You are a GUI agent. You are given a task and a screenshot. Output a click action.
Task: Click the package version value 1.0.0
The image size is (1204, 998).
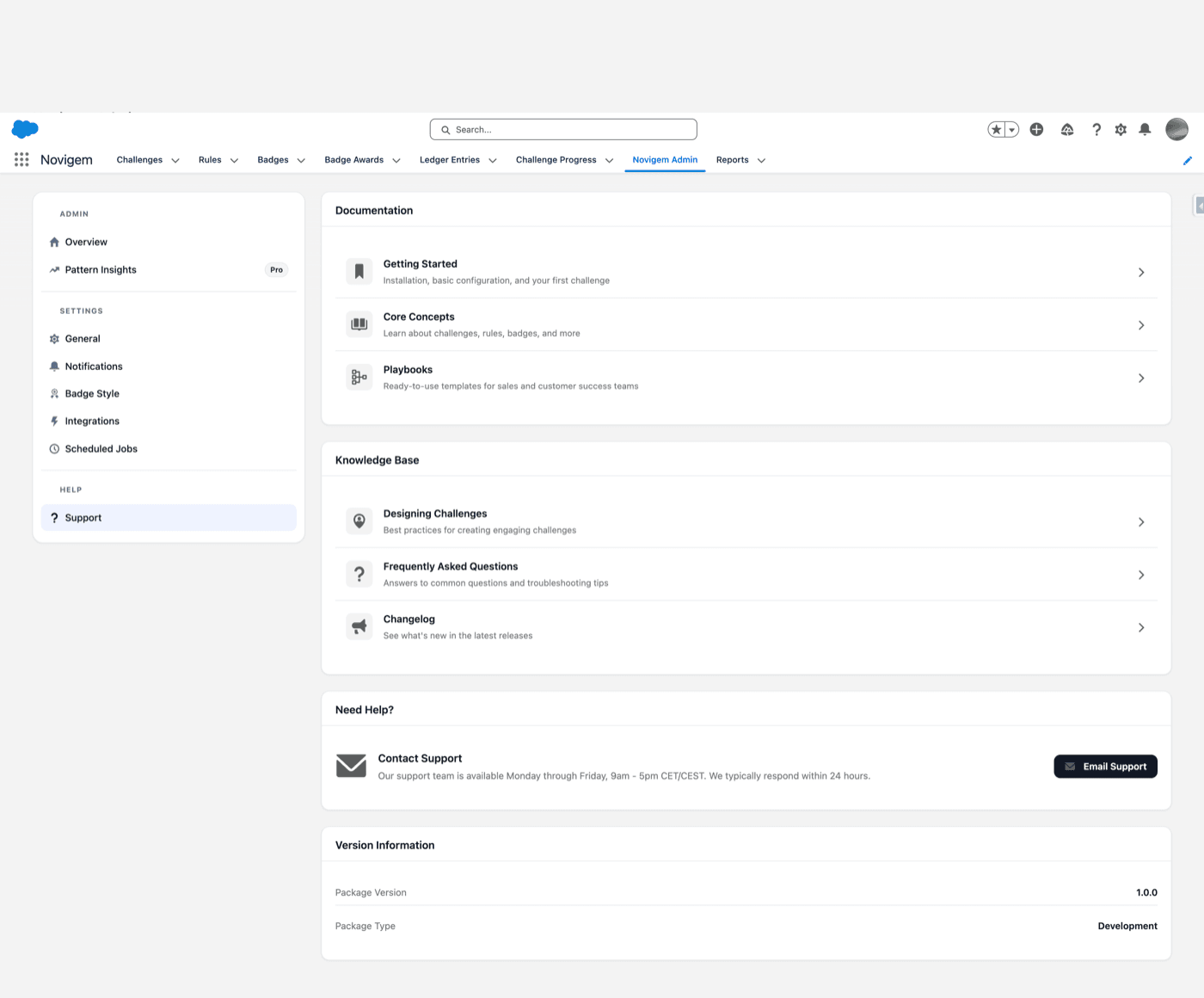[1146, 893]
